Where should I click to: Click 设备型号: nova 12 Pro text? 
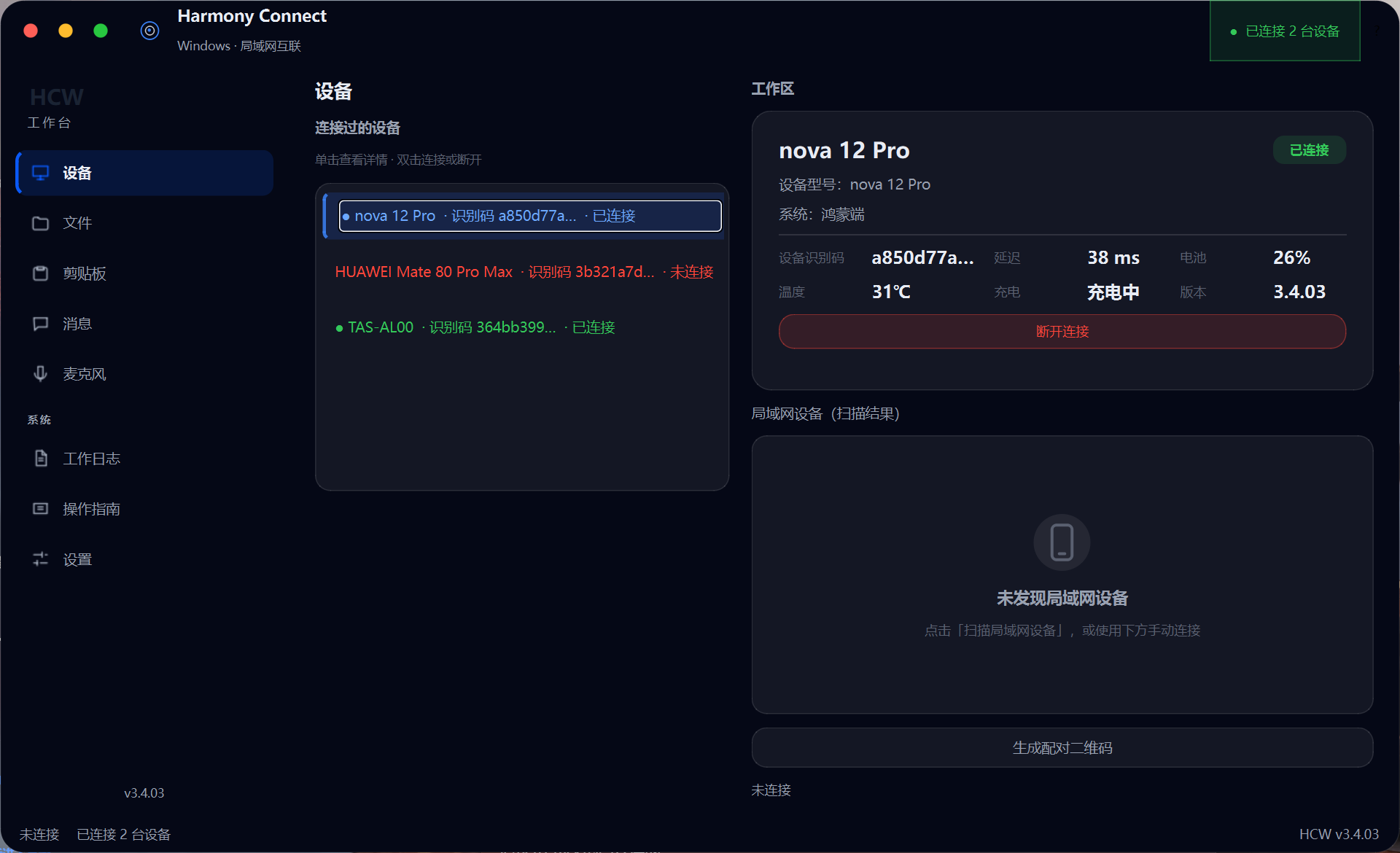pyautogui.click(x=855, y=184)
